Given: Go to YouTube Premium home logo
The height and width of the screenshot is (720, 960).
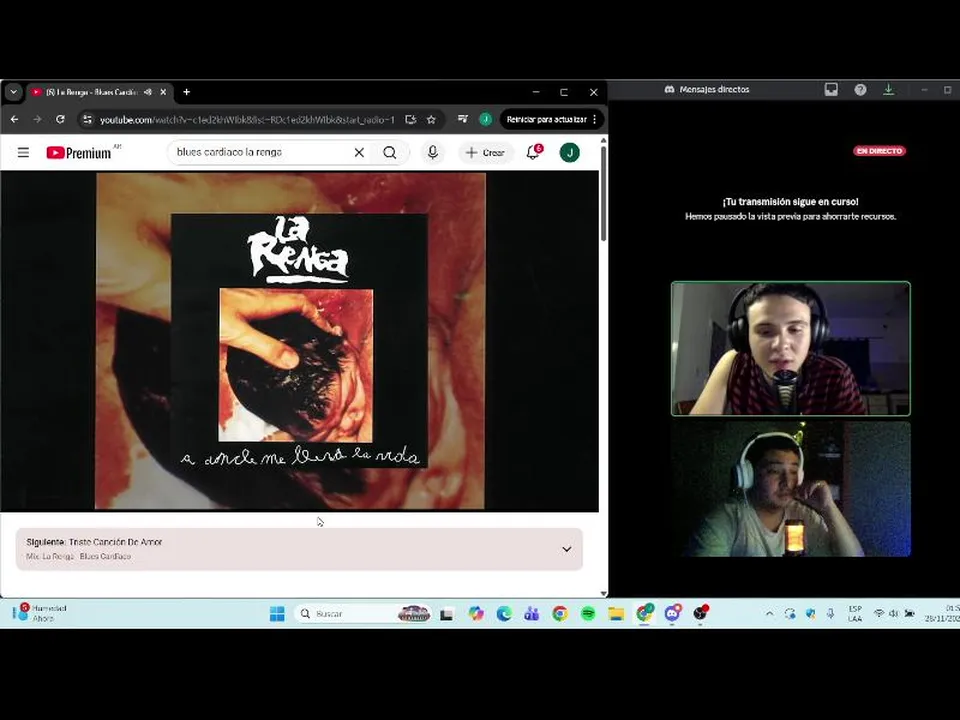Looking at the screenshot, I should pos(79,152).
